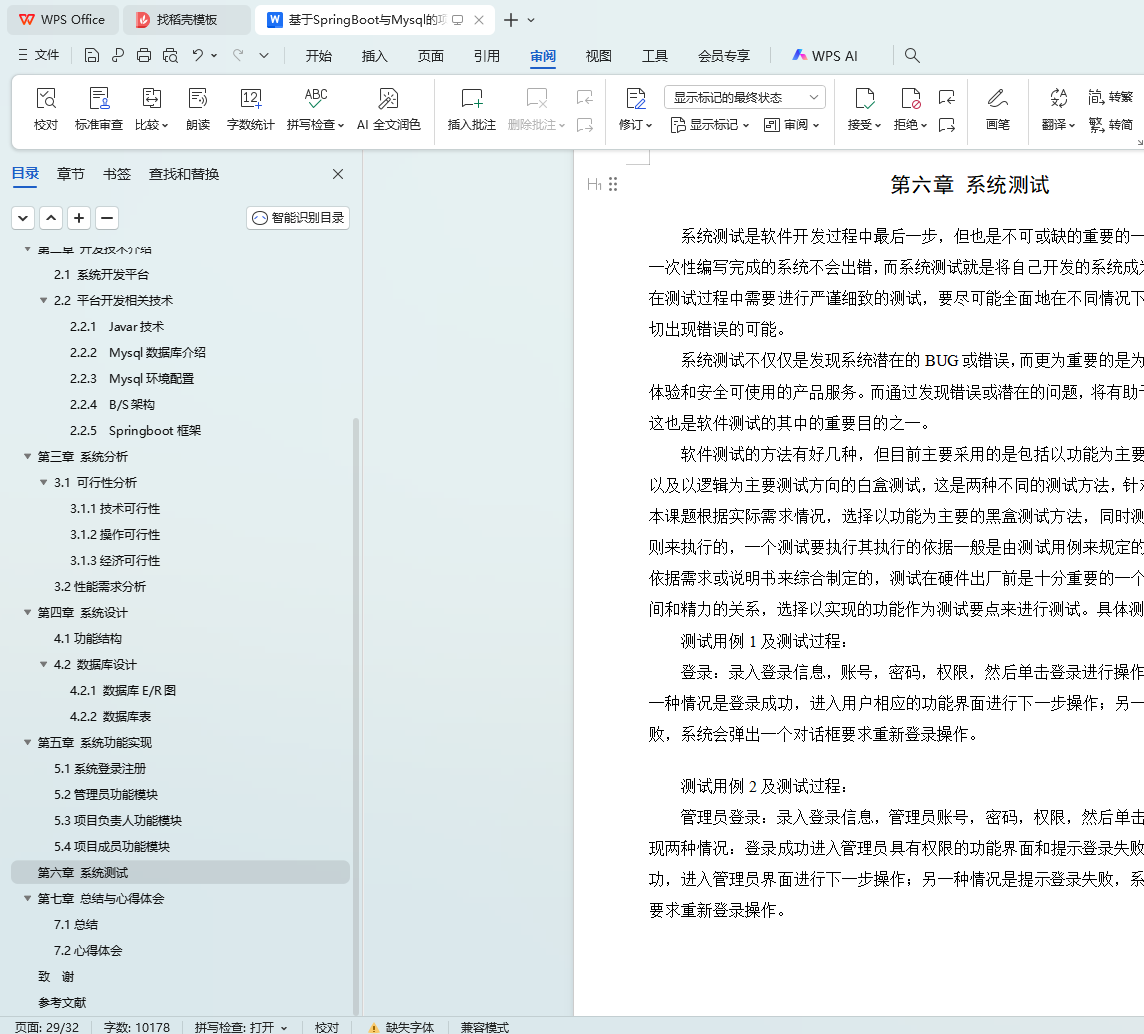
Task: Click 缺失字体 warning in status bar
Action: (401, 1027)
